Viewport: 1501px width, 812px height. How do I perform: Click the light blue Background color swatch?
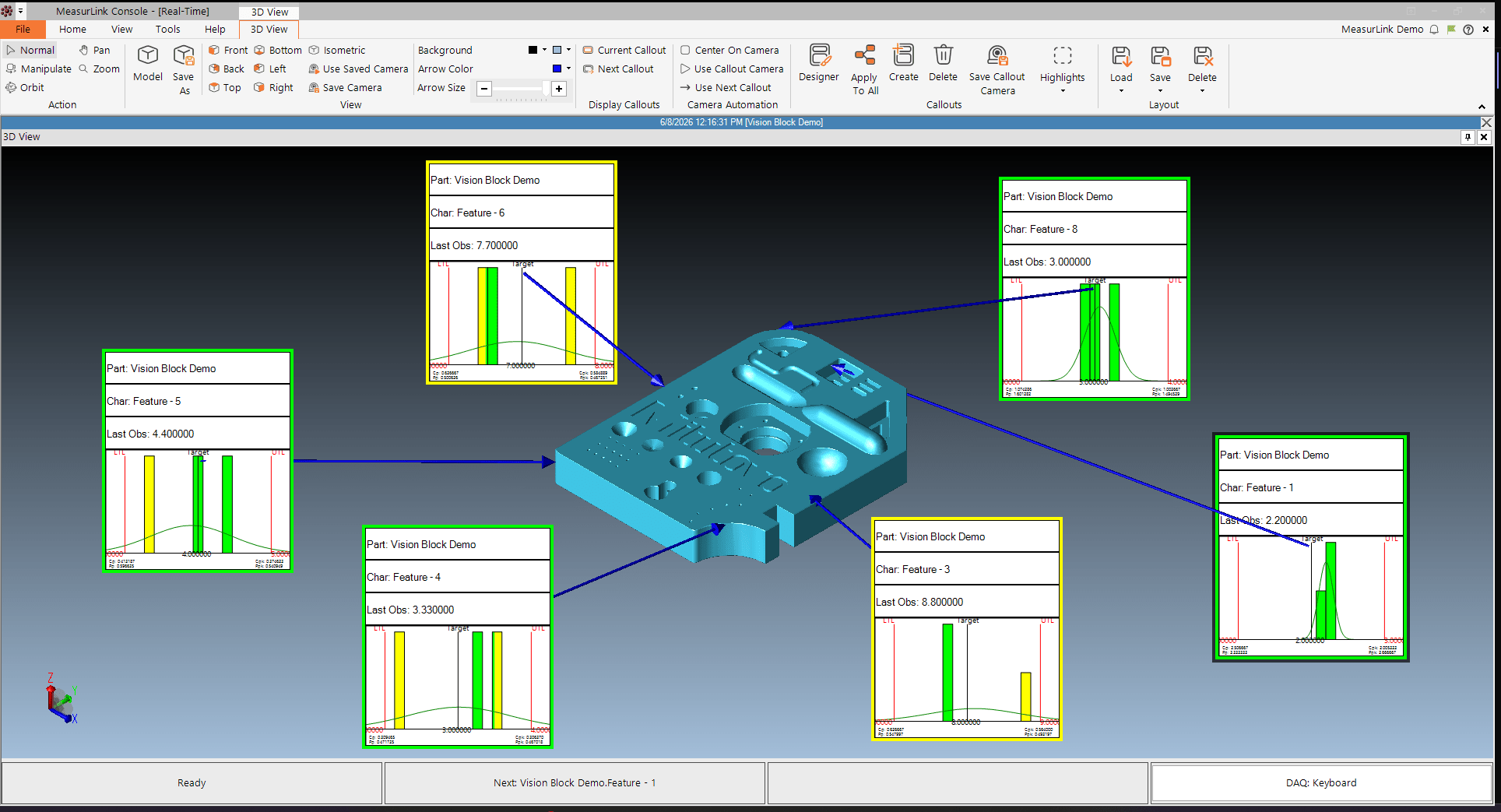(x=557, y=50)
